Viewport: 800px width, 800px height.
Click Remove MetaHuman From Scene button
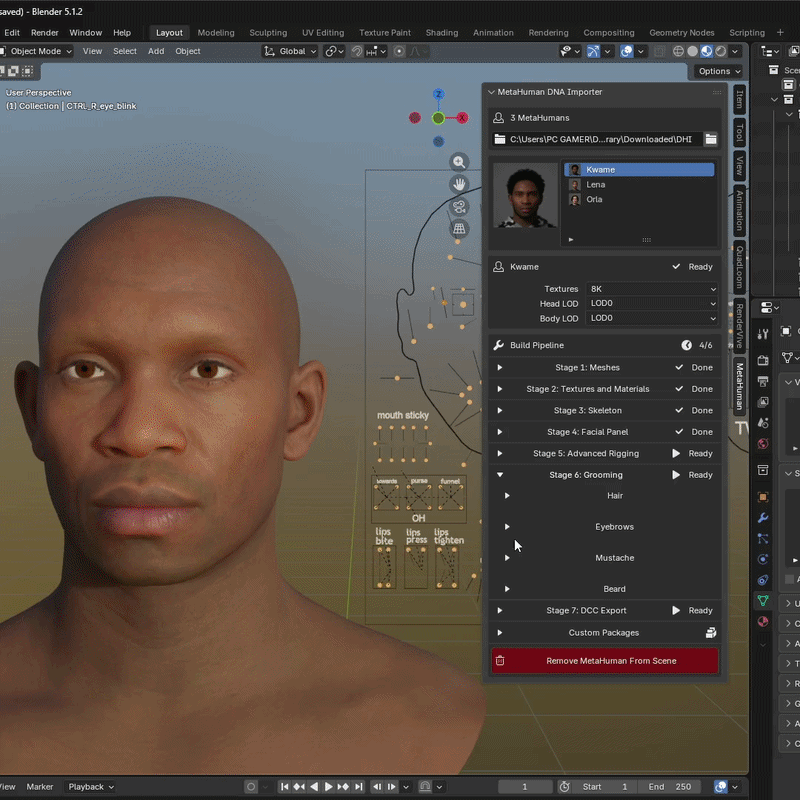click(605, 661)
